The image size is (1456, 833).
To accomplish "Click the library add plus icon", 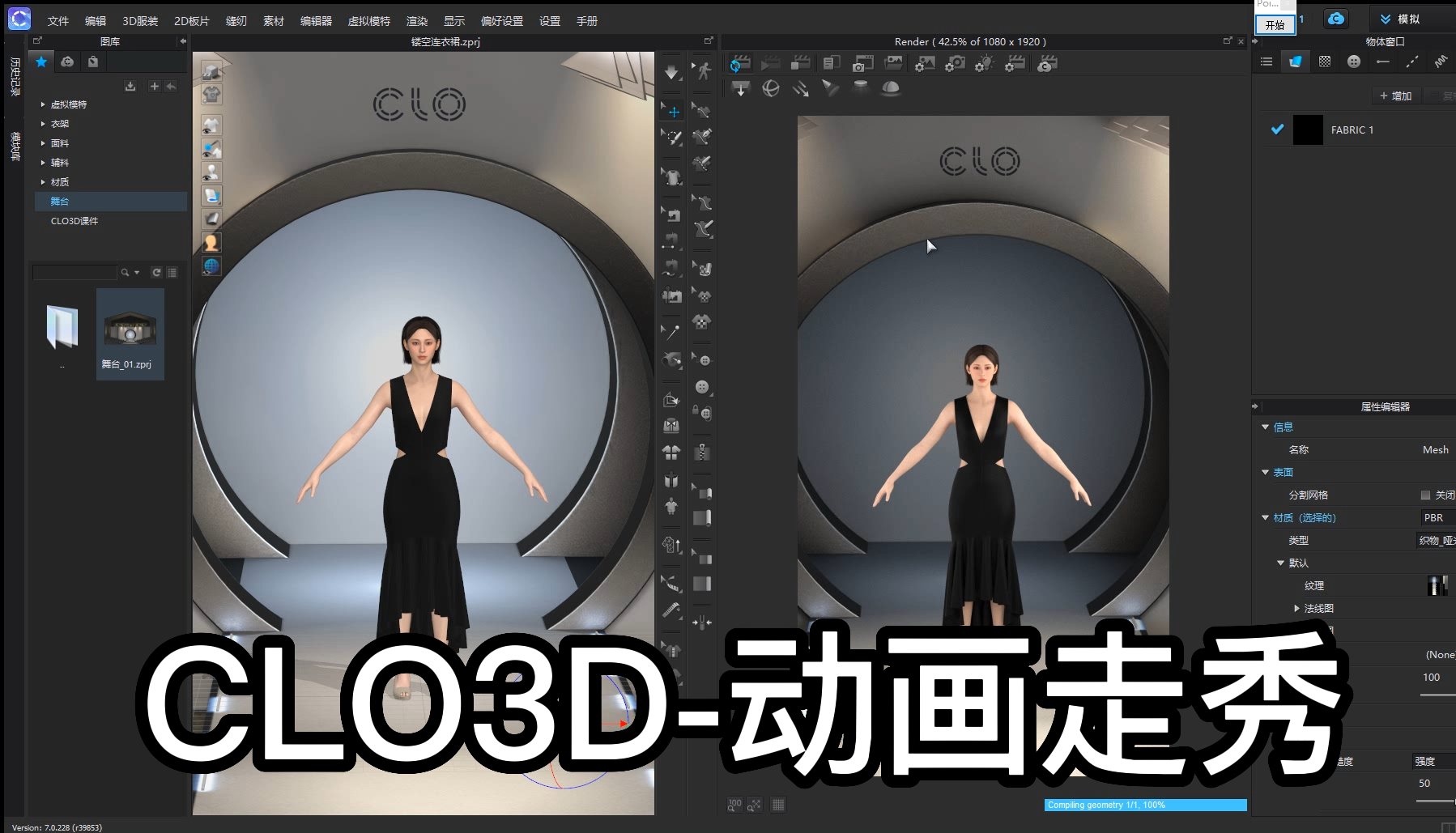I will coord(155,86).
